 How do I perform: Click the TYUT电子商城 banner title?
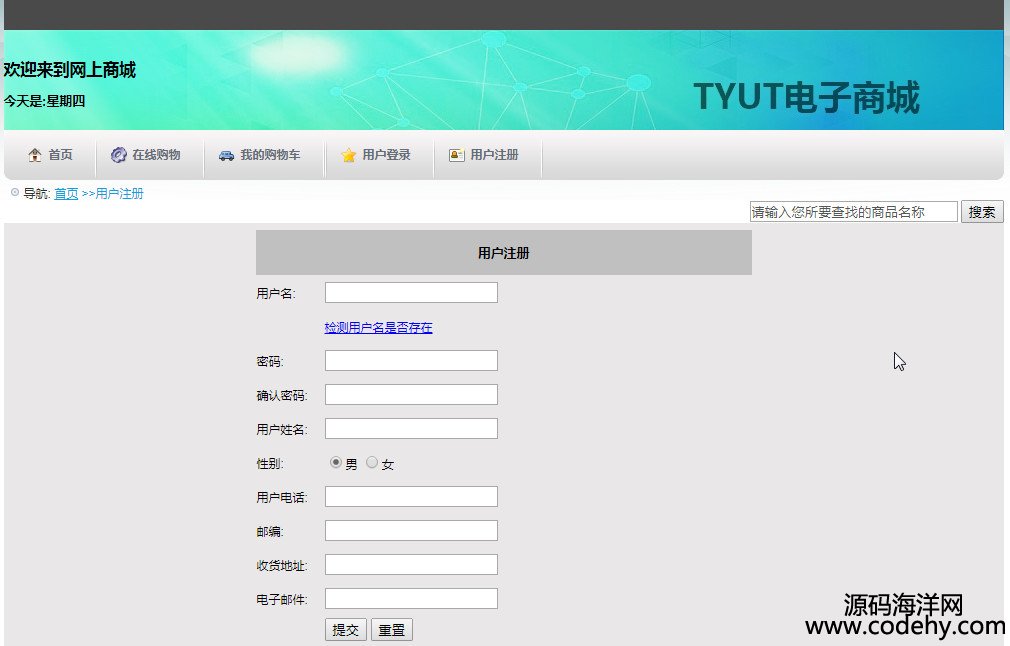(806, 98)
